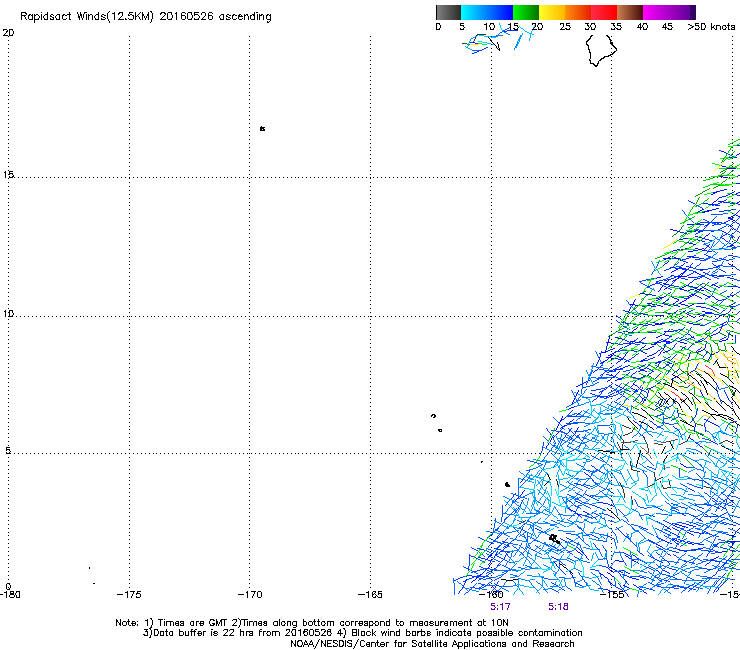Click the purple 5:17 swath time label
Image resolution: width=740 pixels, height=650 pixels.
pos(500,607)
